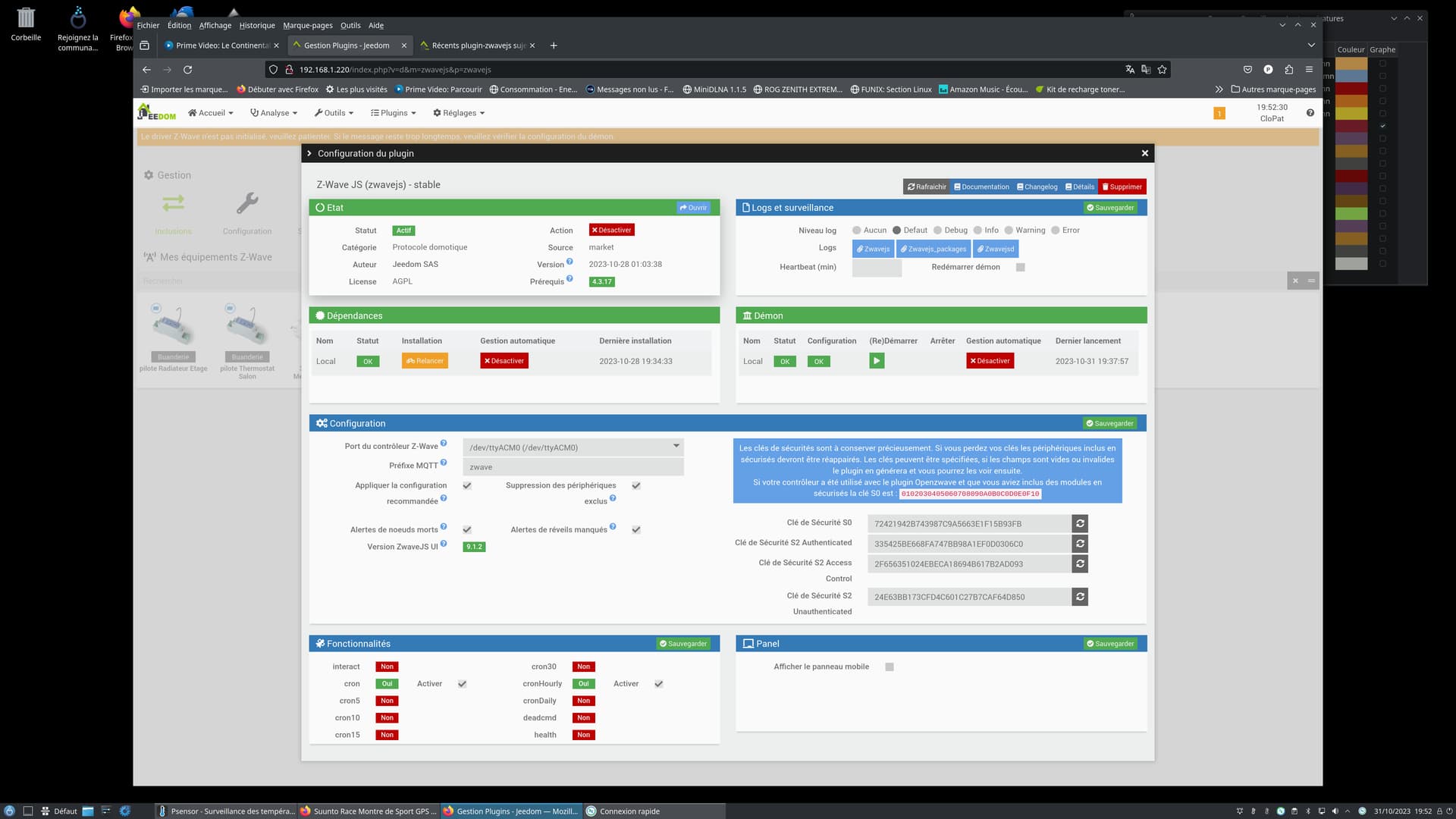The width and height of the screenshot is (1456, 819).
Task: Open the file manager icon in the taskbar
Action: (88, 811)
